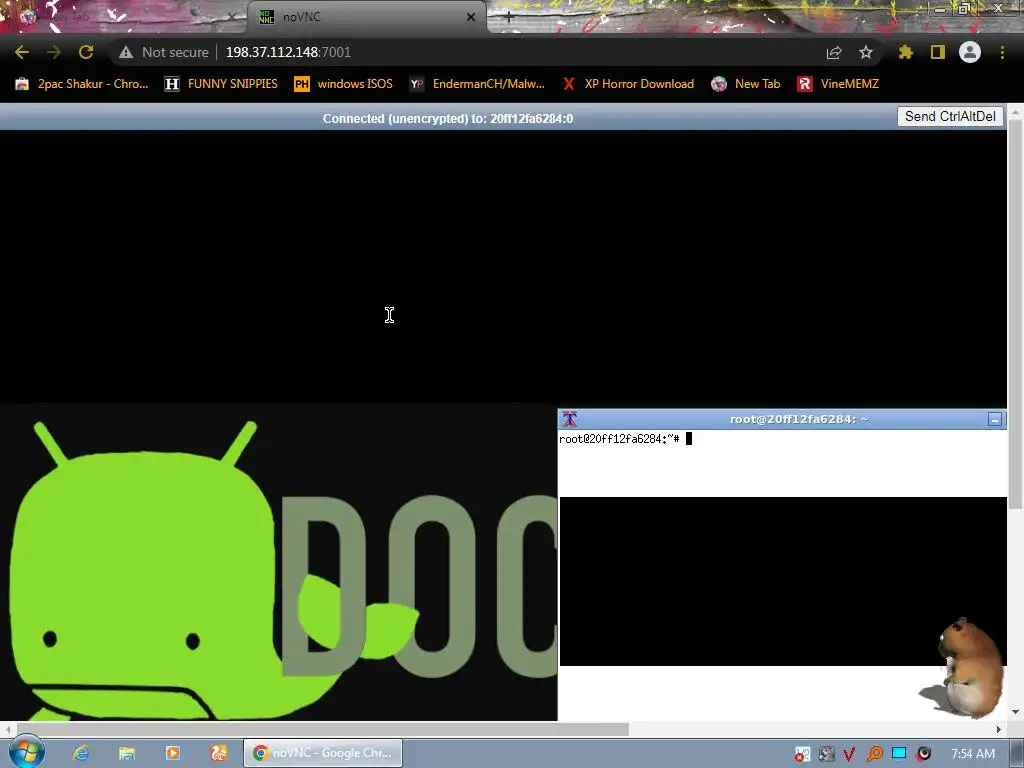Select the noVNC - Google Chrome taskbar button
The image size is (1024, 768).
[323, 753]
